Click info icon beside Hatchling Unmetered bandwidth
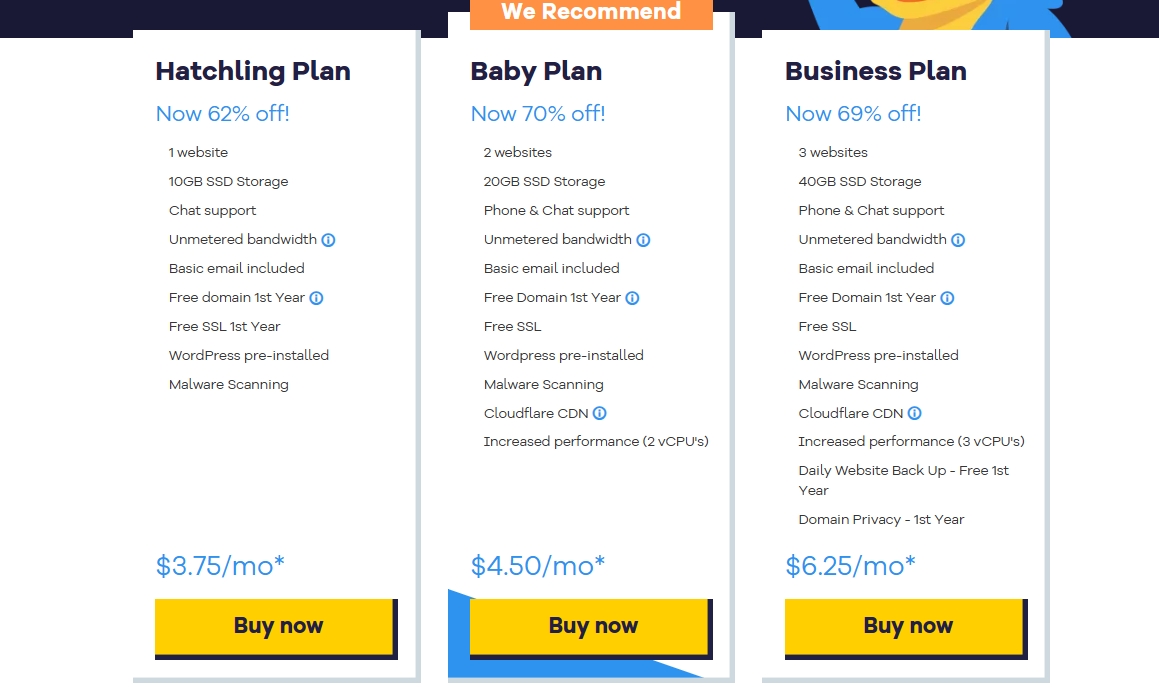Screen dimensions: 1159x687 coord(328,240)
